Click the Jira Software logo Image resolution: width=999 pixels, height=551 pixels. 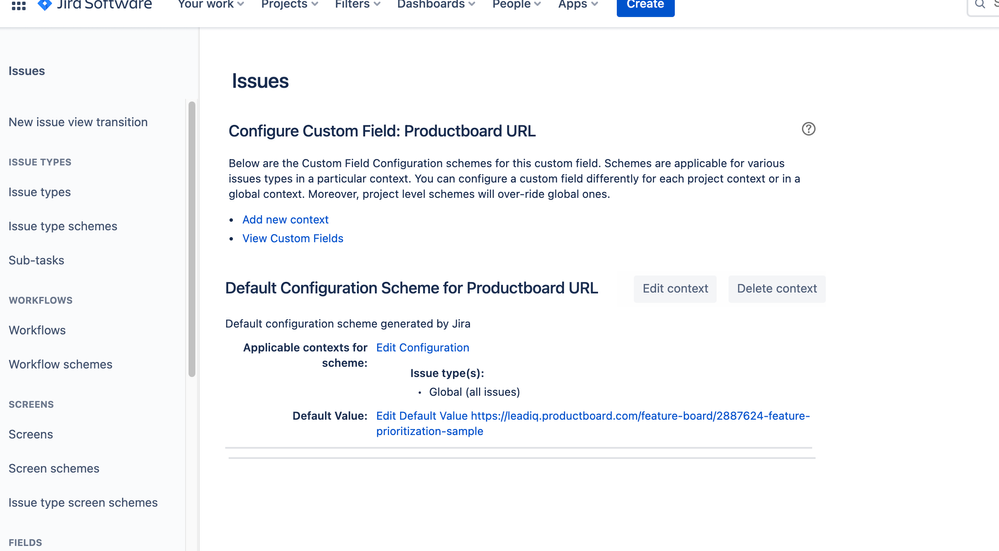click(95, 4)
